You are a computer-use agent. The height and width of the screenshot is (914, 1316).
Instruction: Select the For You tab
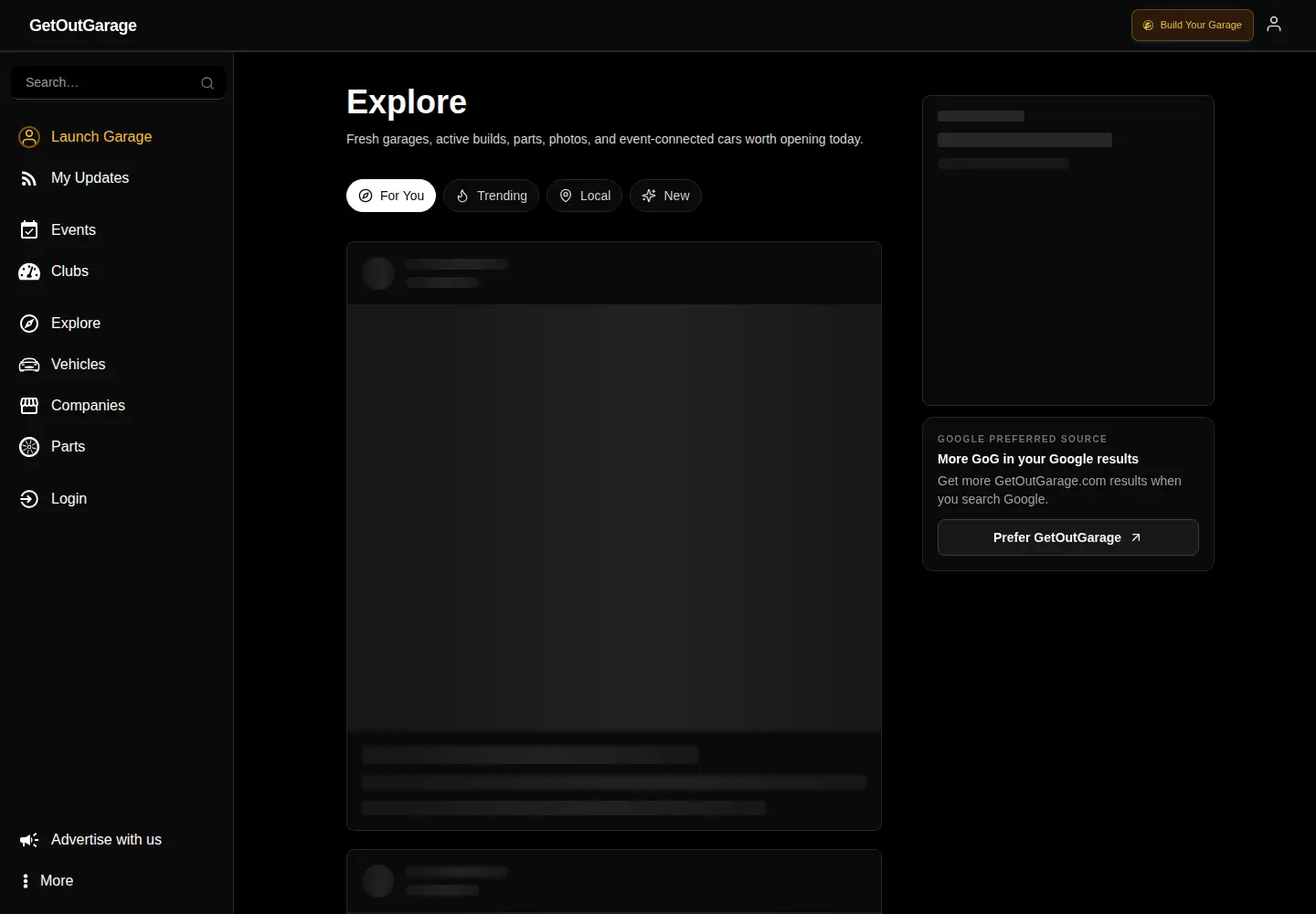coord(391,196)
